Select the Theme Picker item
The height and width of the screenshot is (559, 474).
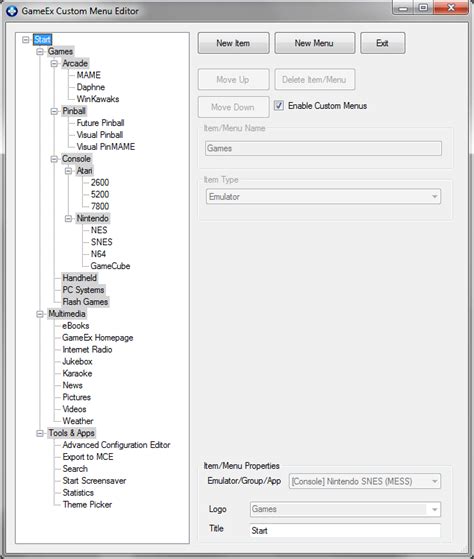click(x=87, y=505)
